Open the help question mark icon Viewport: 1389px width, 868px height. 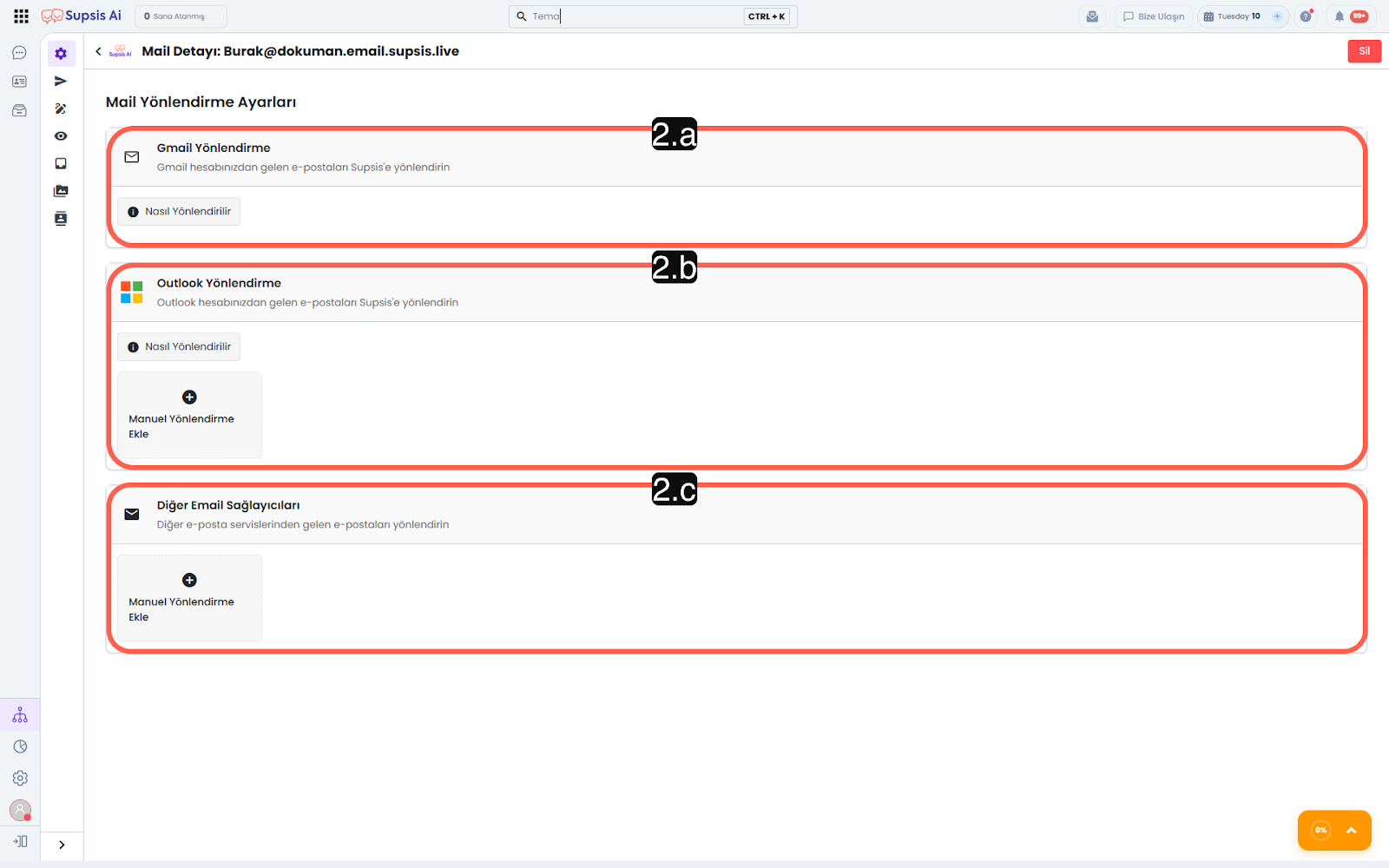(x=1306, y=16)
